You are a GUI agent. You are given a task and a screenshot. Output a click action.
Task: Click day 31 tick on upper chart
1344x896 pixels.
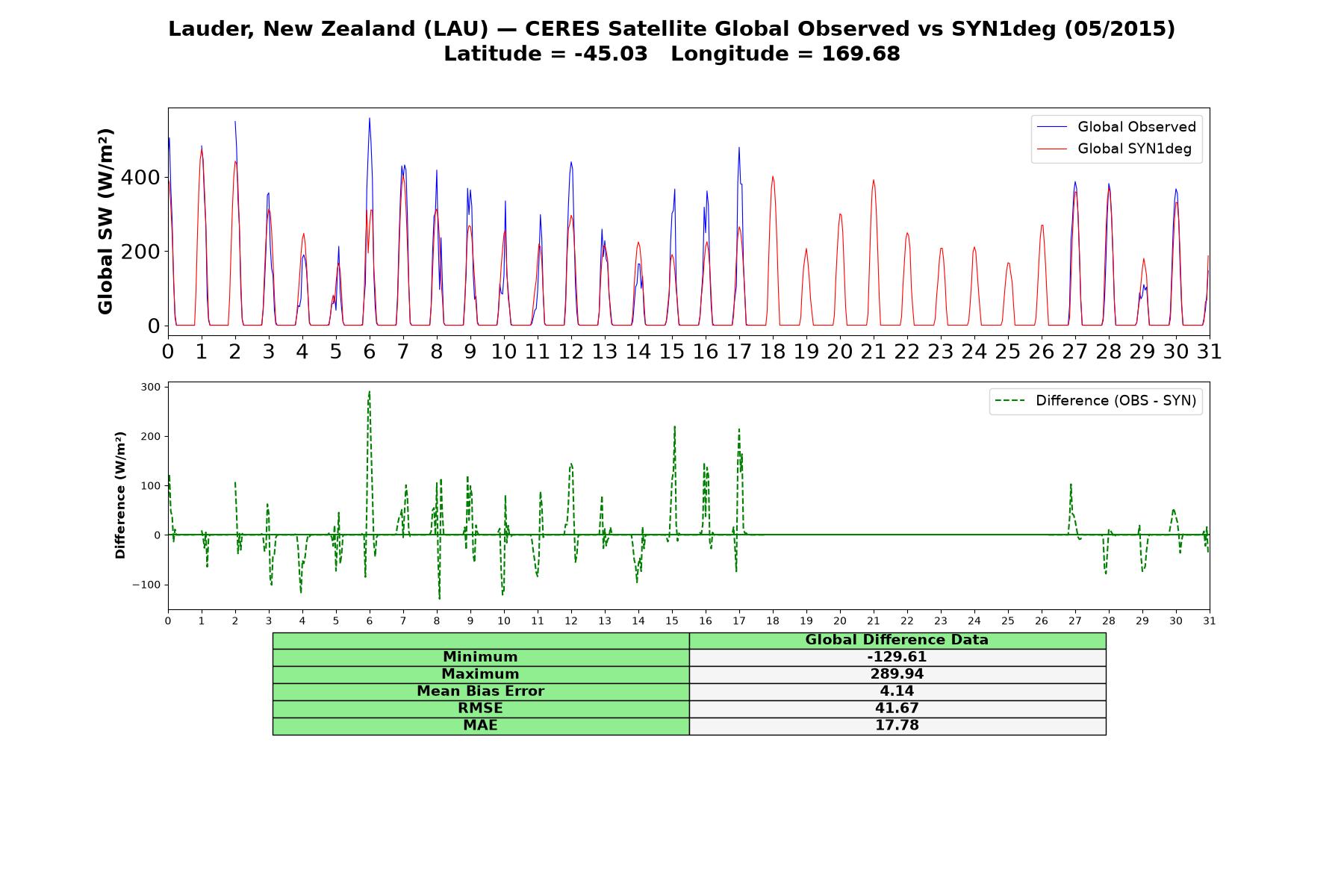pos(1209,352)
